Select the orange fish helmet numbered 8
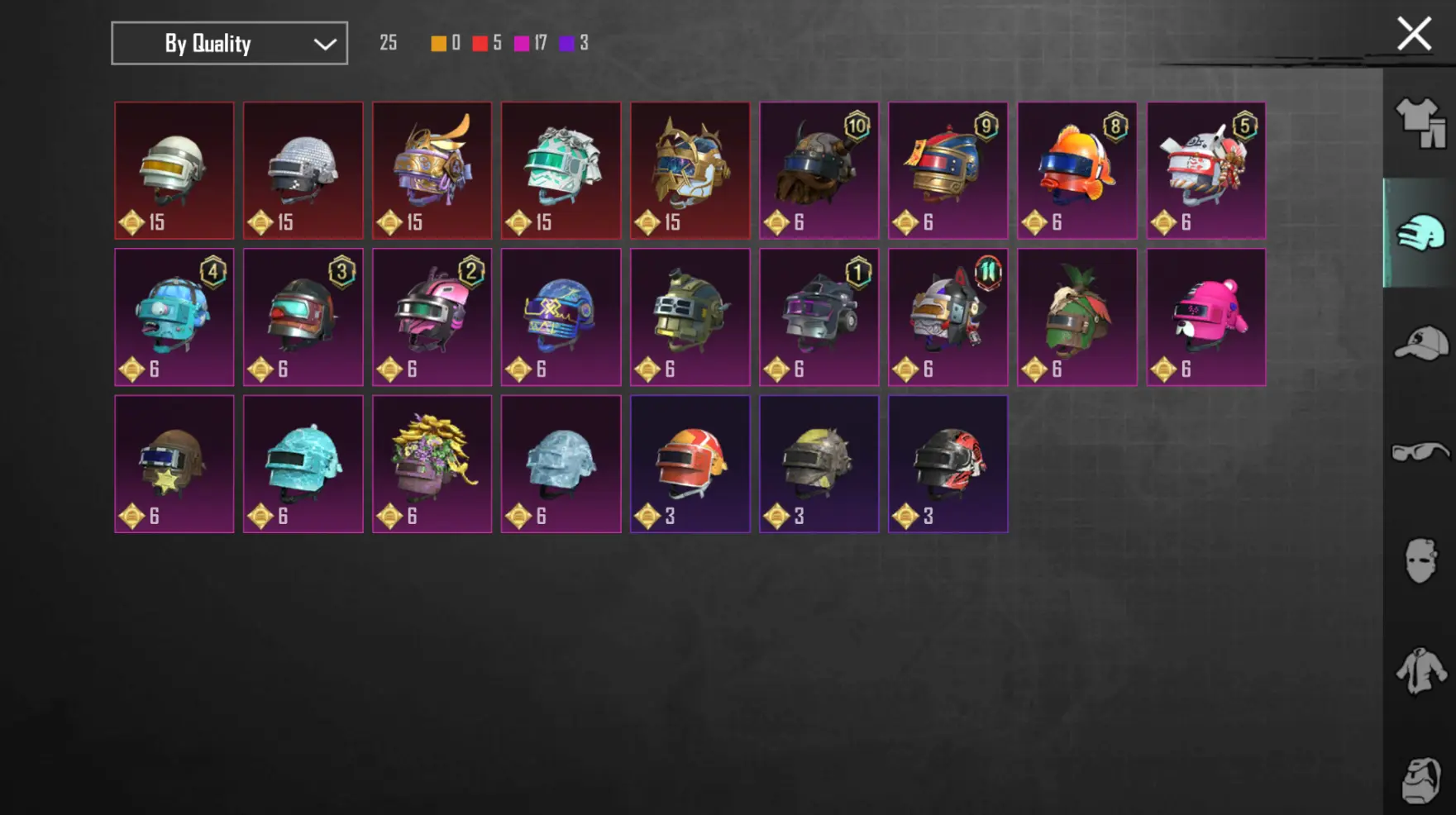Screen dimensions: 1456x815 coord(1076,170)
